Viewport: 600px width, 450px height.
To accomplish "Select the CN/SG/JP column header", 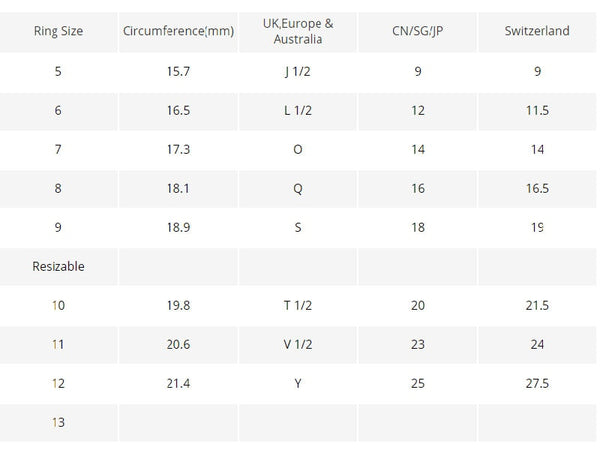I will pyautogui.click(x=417, y=31).
